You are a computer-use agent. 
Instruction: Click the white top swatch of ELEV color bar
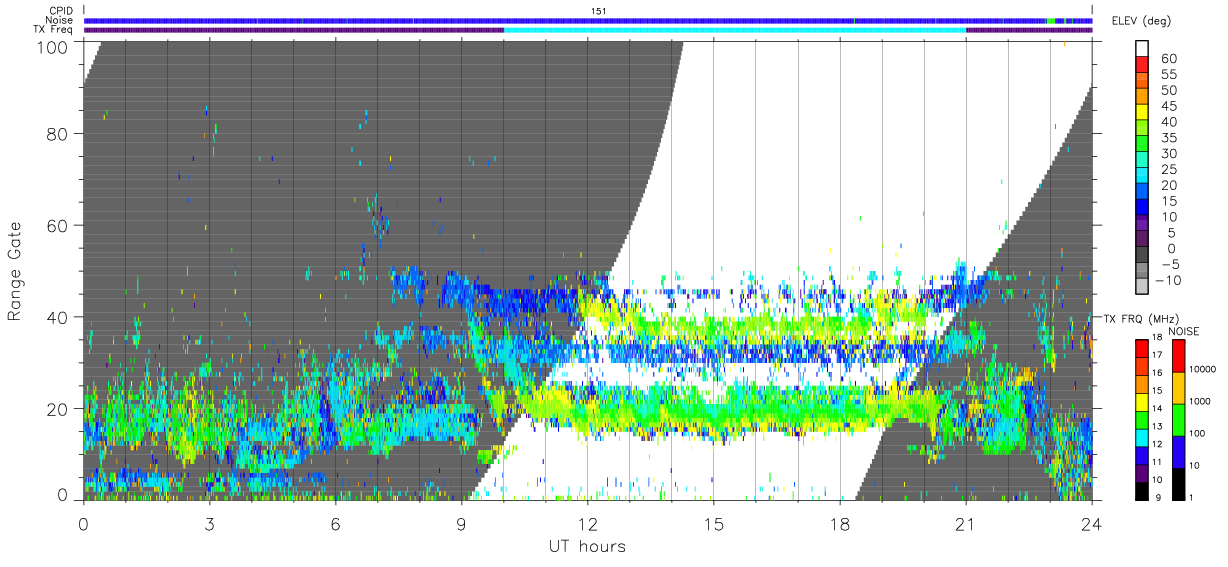coord(1142,46)
